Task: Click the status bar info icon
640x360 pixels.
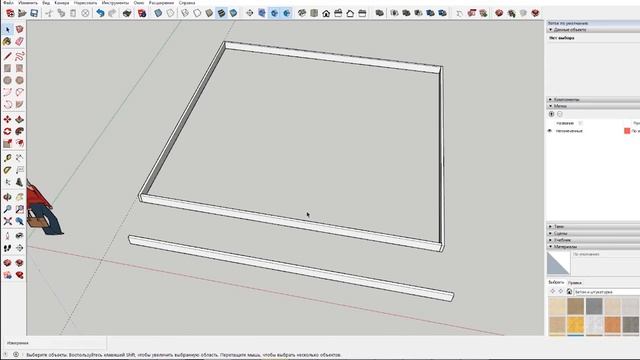Action: coord(16,354)
